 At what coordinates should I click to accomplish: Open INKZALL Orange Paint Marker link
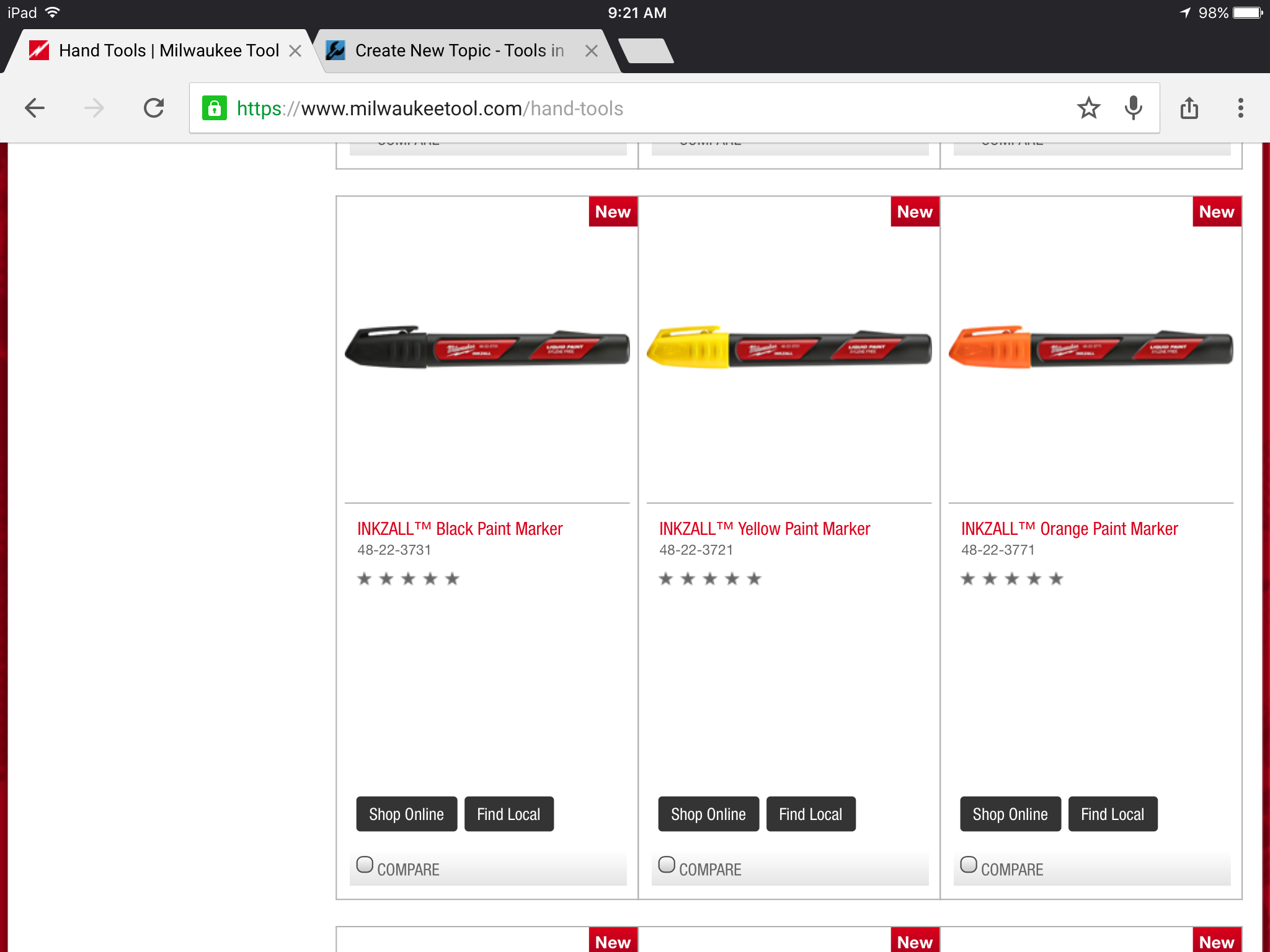click(x=1069, y=529)
